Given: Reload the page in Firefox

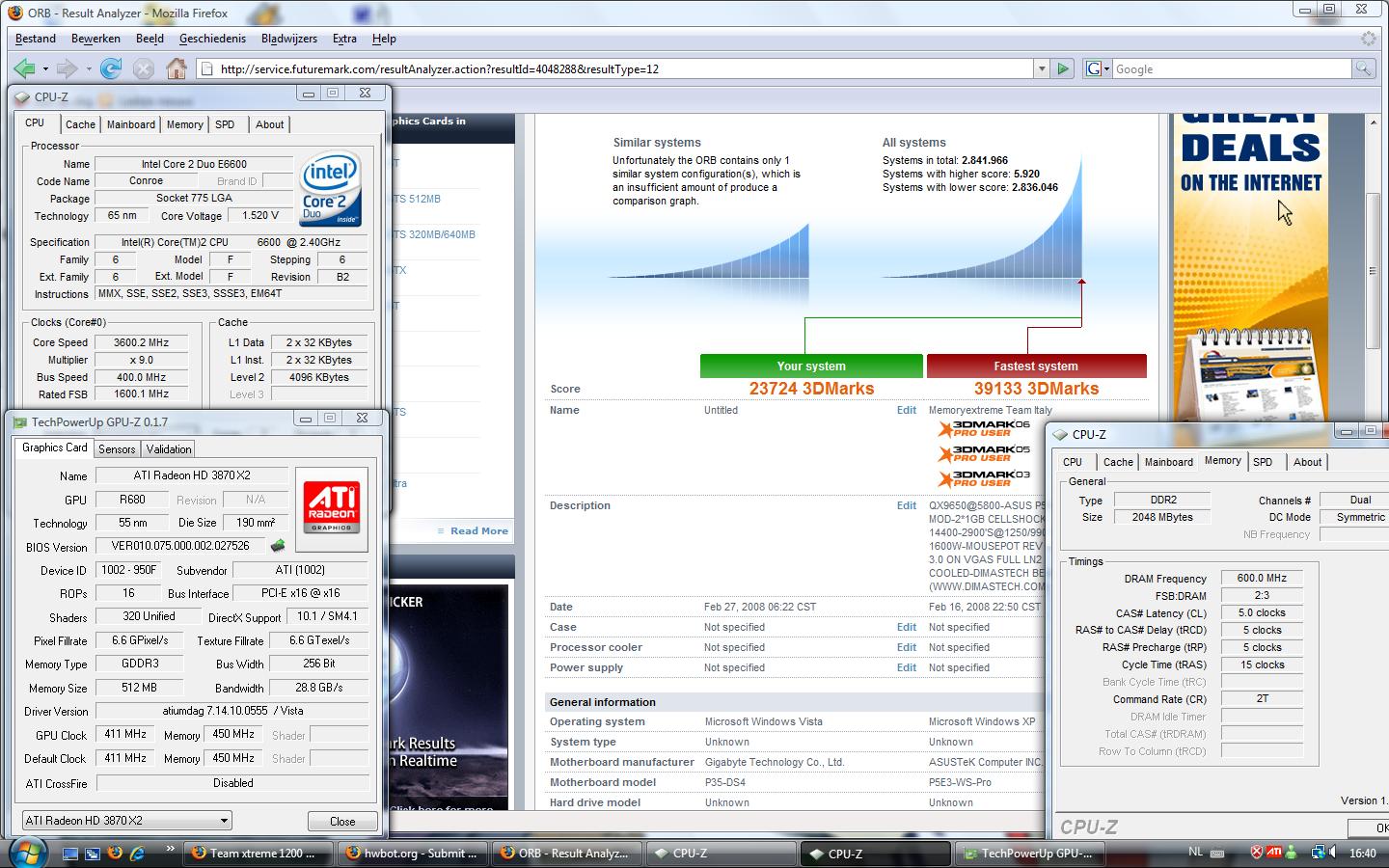Looking at the screenshot, I should 111,68.
